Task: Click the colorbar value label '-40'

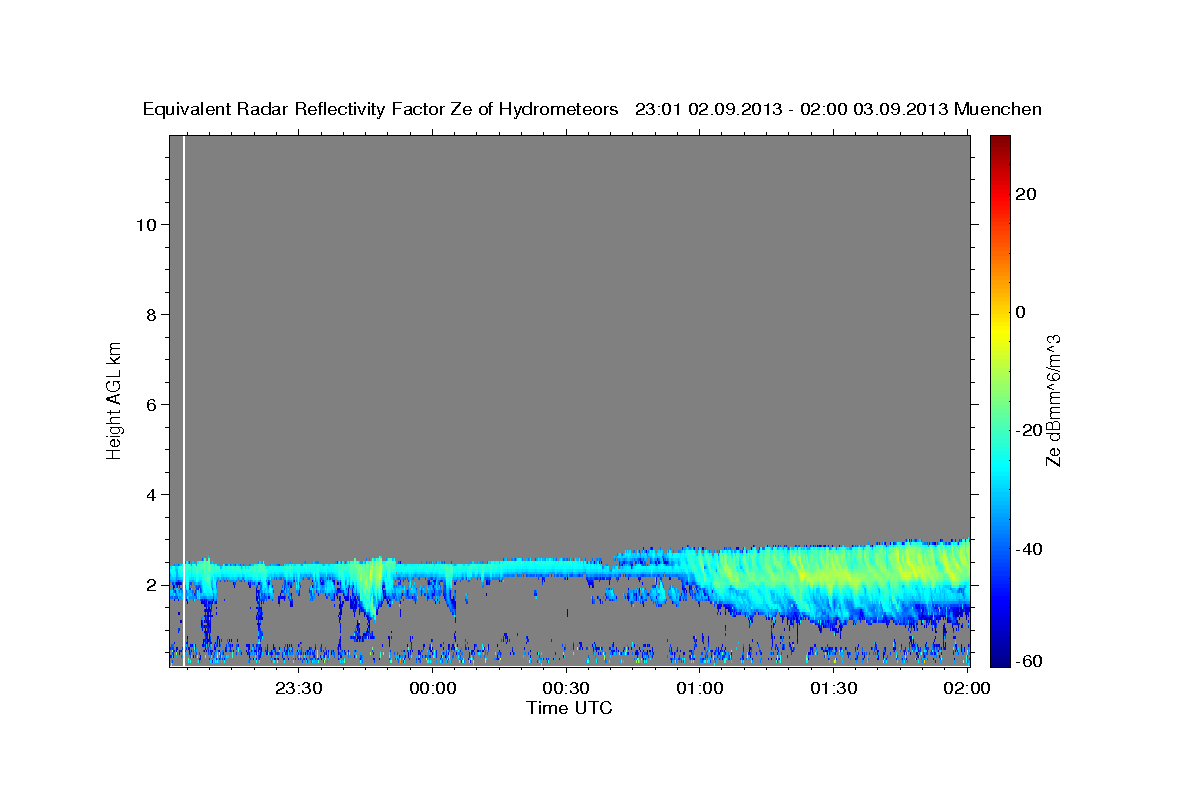Action: [1029, 548]
